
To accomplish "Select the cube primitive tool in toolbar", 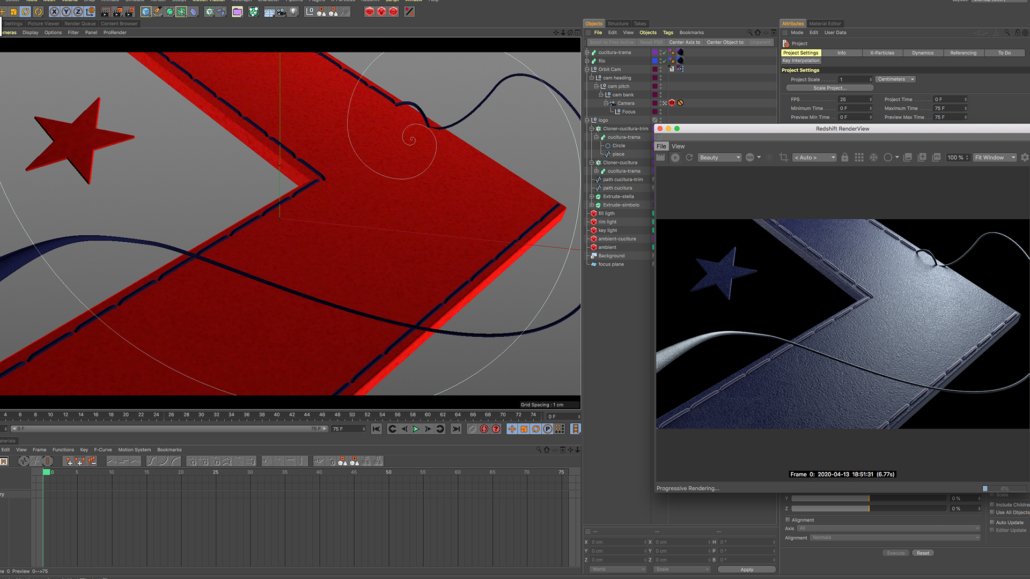I will [x=146, y=12].
